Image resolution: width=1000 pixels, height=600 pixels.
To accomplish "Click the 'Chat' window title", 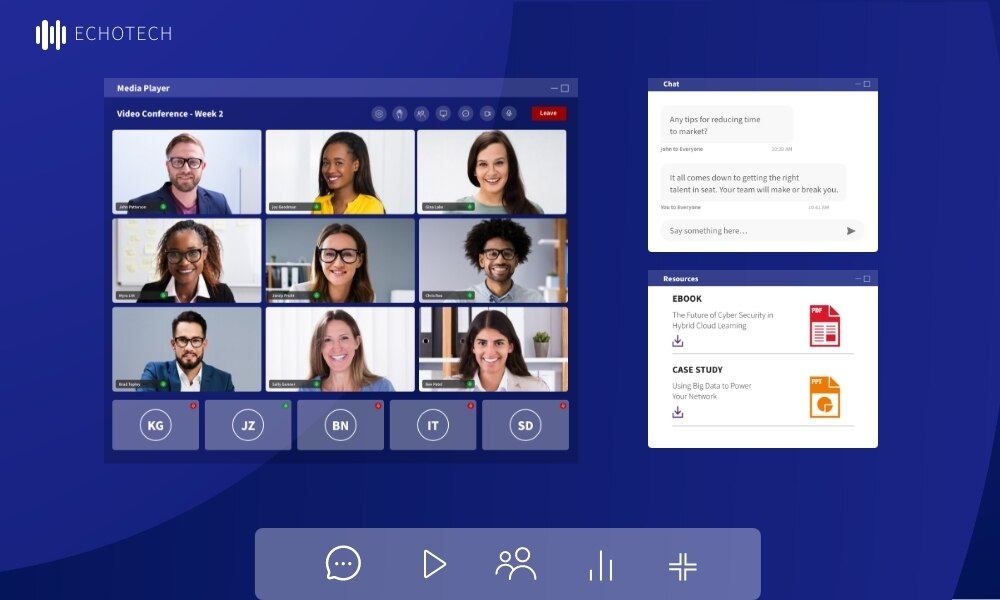I will coord(671,84).
